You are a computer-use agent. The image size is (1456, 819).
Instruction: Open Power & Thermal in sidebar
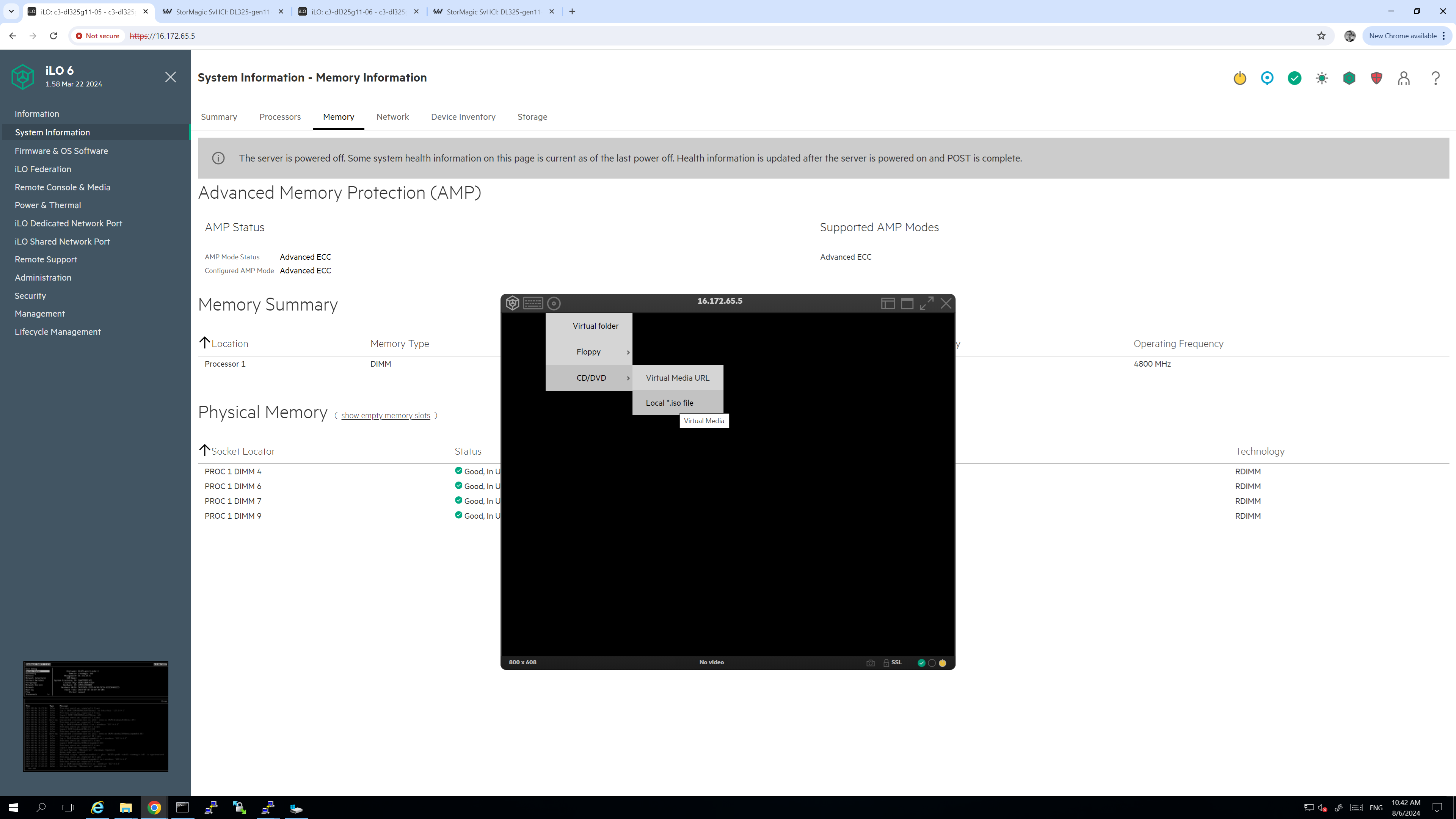point(47,205)
